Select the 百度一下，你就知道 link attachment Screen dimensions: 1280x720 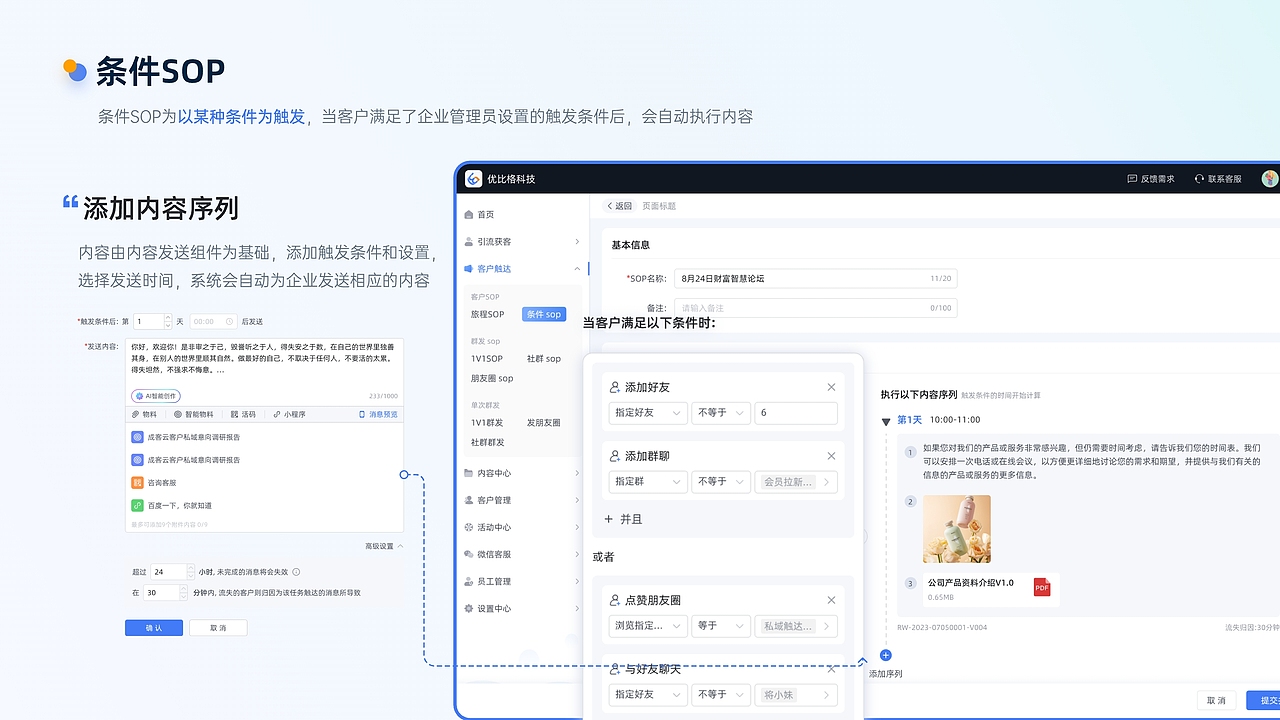(171, 506)
